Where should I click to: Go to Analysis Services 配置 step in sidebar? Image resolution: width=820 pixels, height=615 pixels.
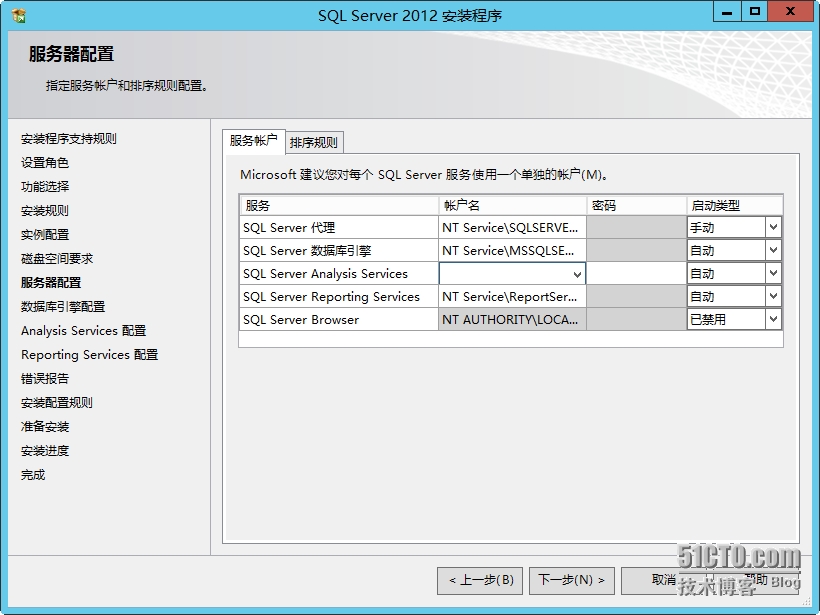(x=83, y=331)
